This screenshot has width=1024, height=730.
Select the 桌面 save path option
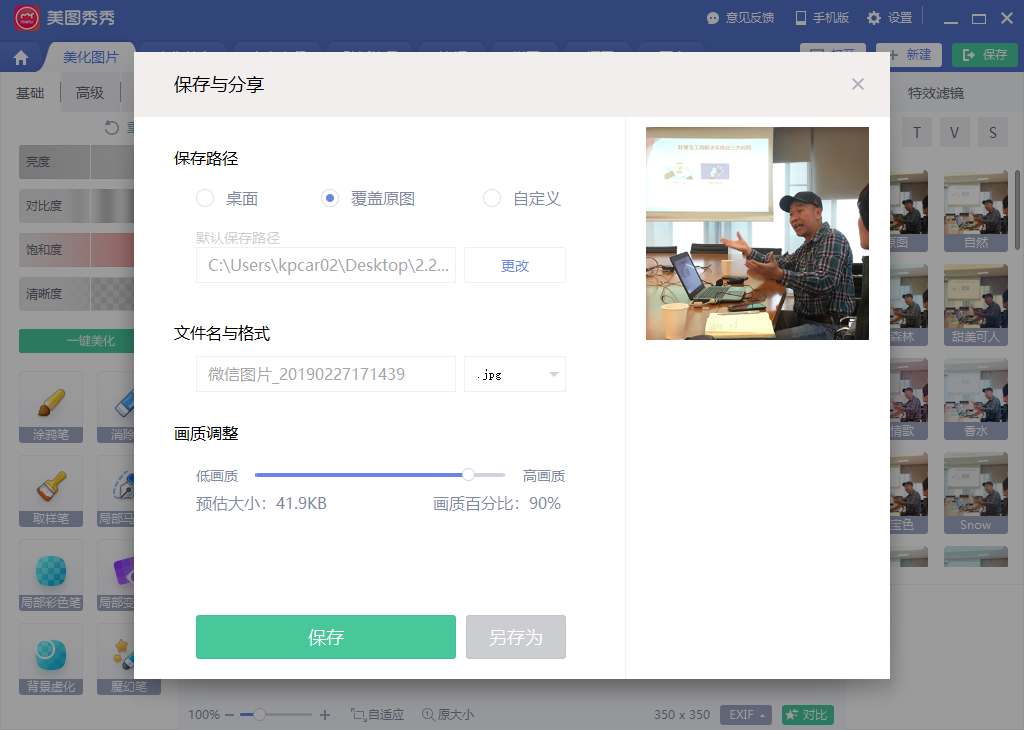click(x=205, y=199)
